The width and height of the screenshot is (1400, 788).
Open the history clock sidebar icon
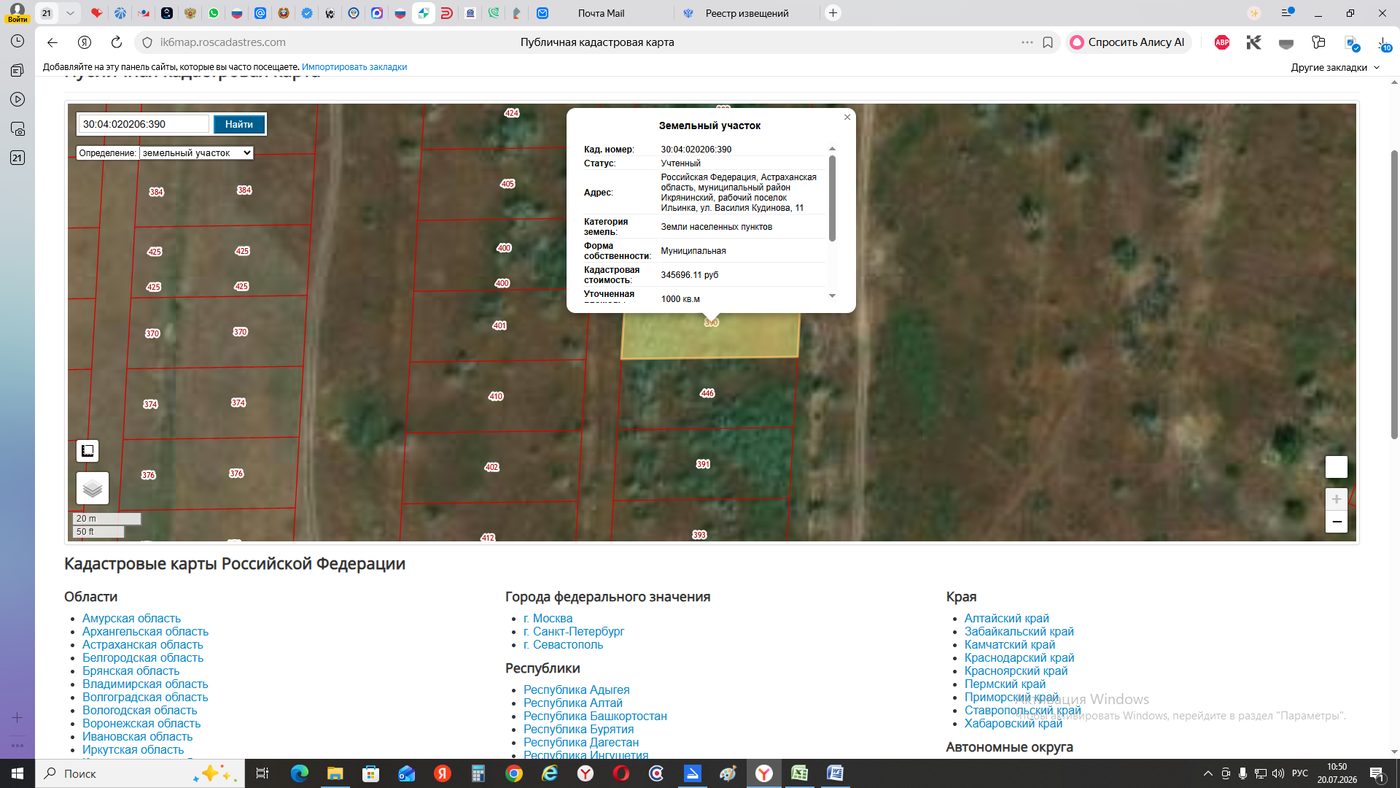tap(17, 41)
